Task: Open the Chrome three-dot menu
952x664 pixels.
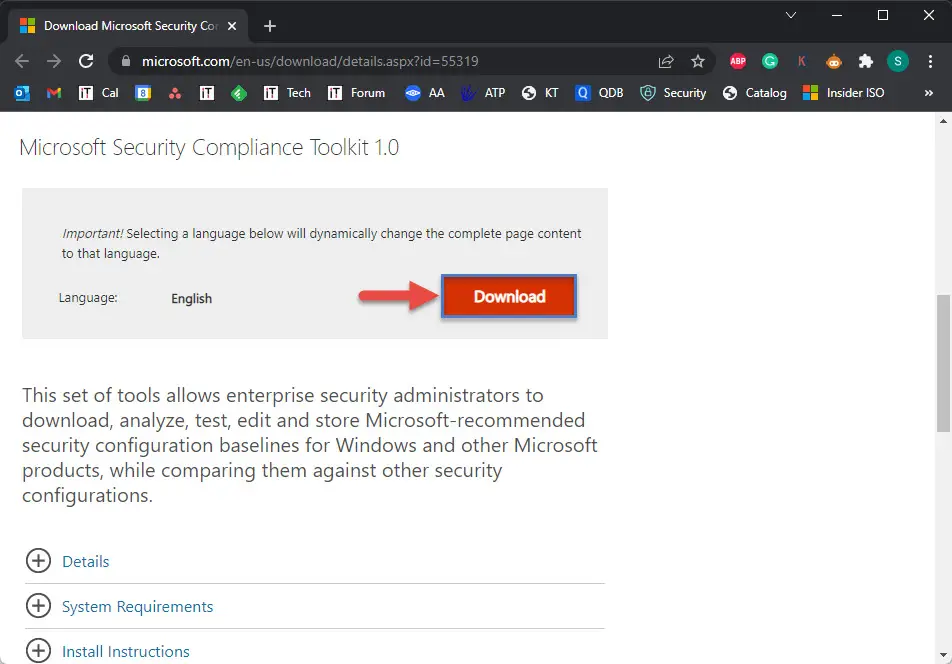Action: coord(930,61)
